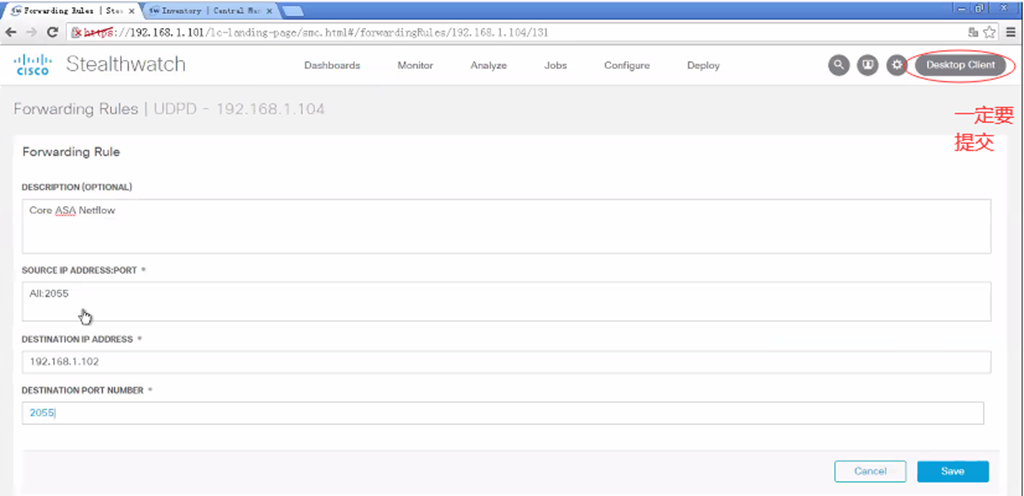Image resolution: width=1024 pixels, height=496 pixels.
Task: Click the 'DESCRIPTION (OPTIONAL)' label
Action: tap(77, 187)
